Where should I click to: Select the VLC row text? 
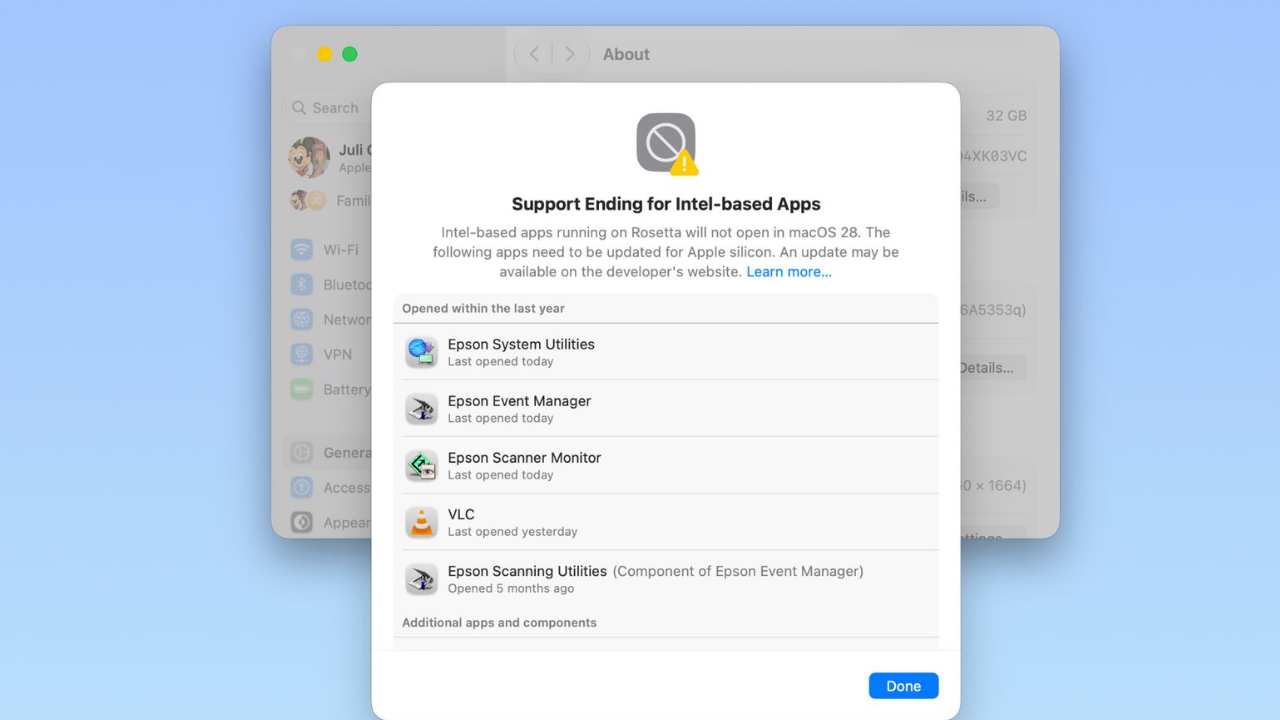(x=461, y=515)
